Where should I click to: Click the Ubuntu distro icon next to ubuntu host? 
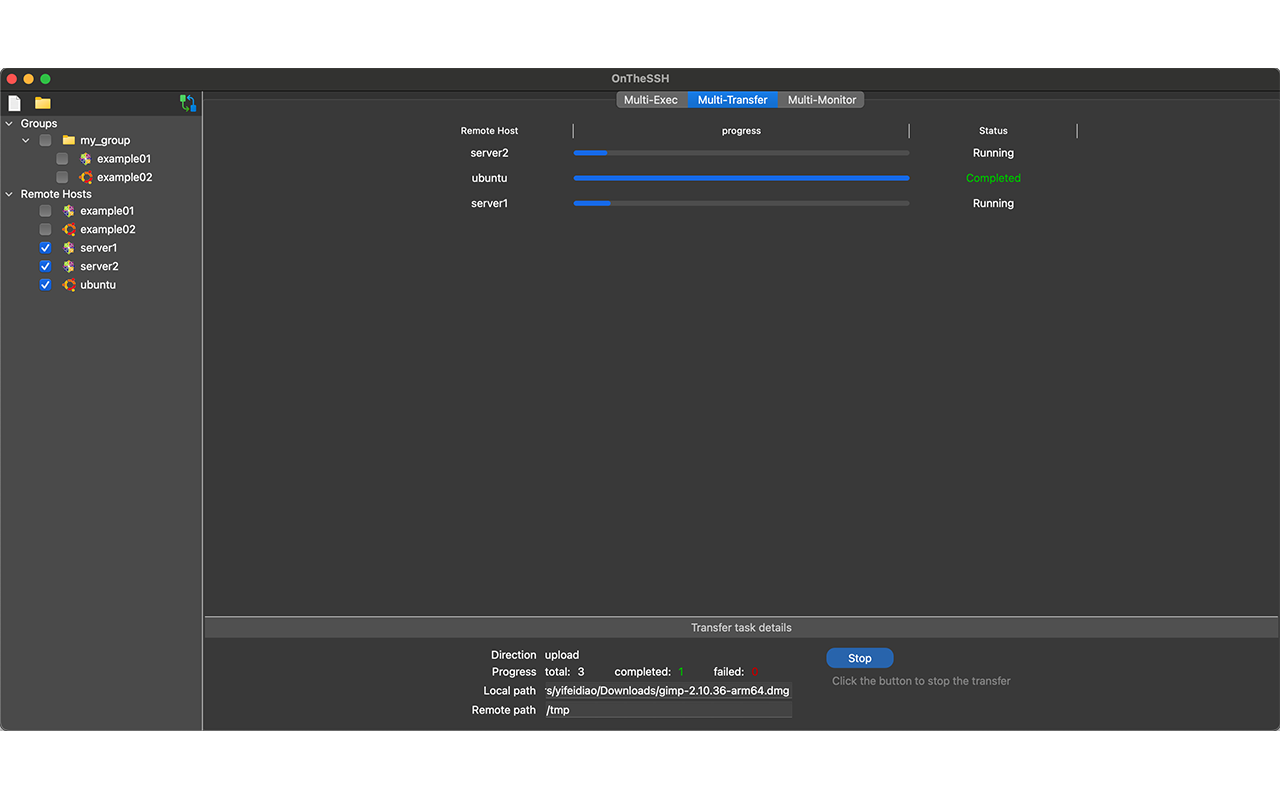coord(68,284)
